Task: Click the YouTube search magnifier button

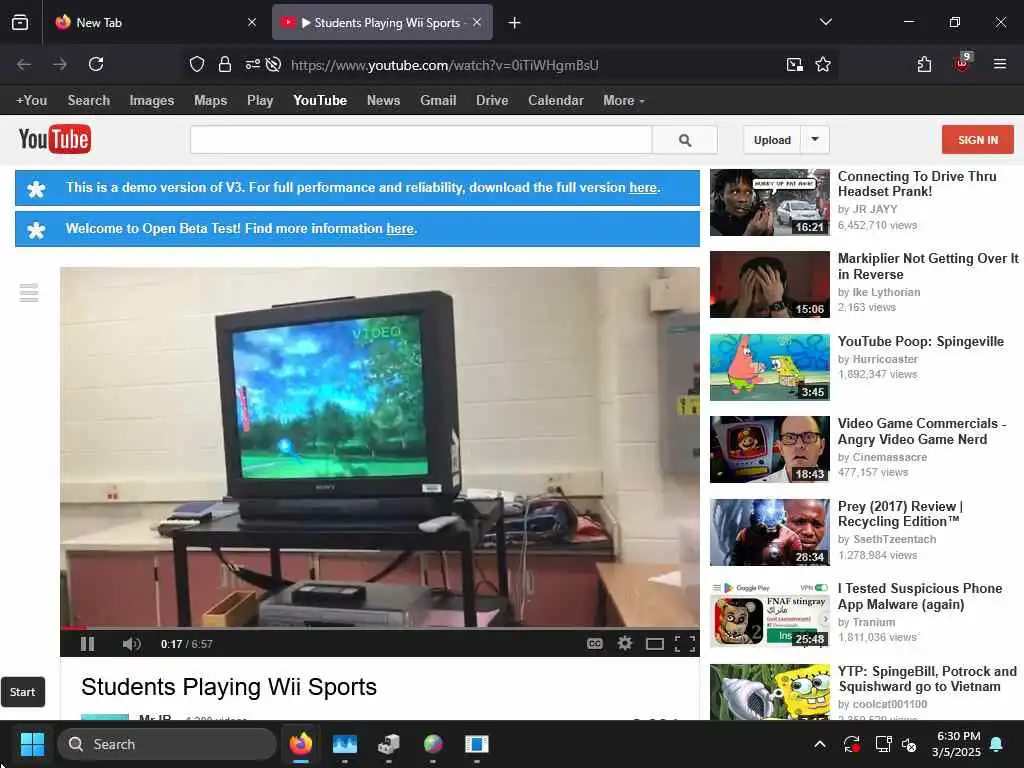Action: point(684,140)
